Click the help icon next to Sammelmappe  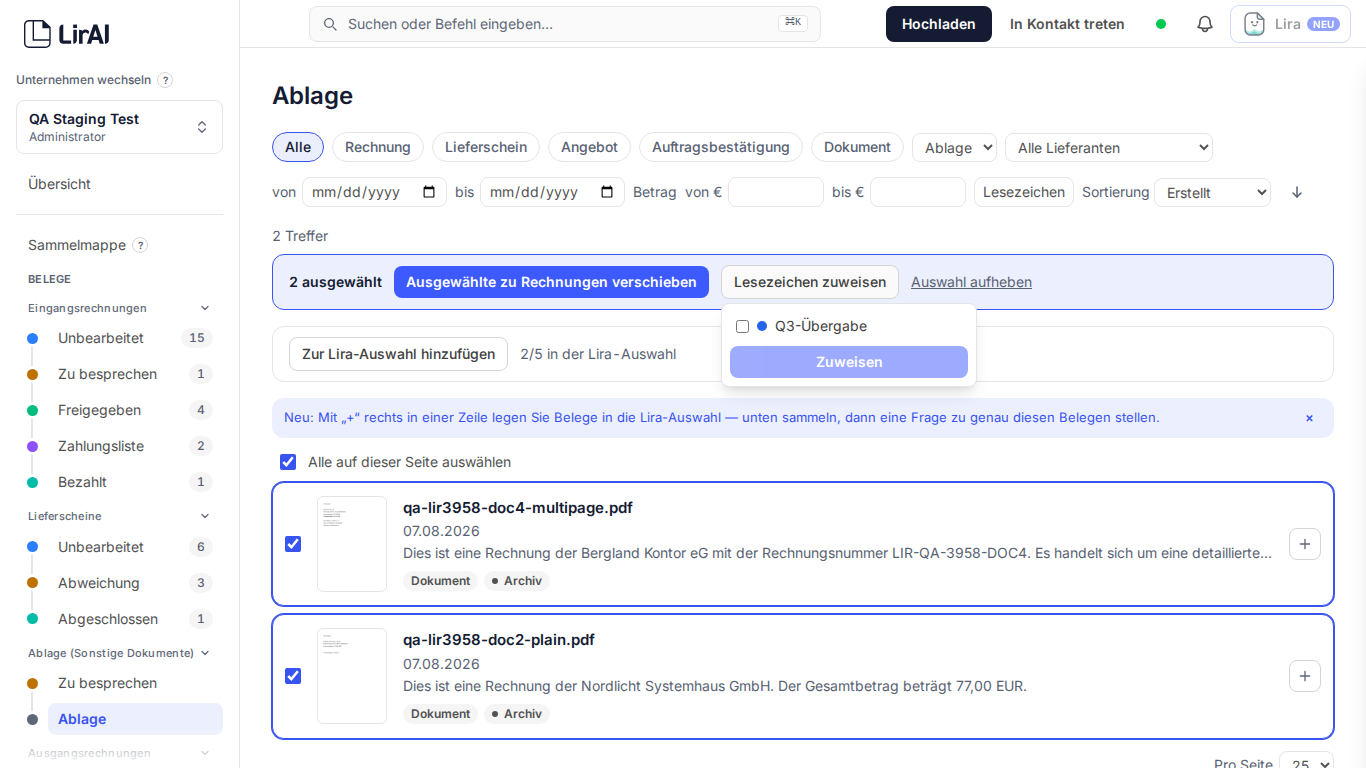140,245
